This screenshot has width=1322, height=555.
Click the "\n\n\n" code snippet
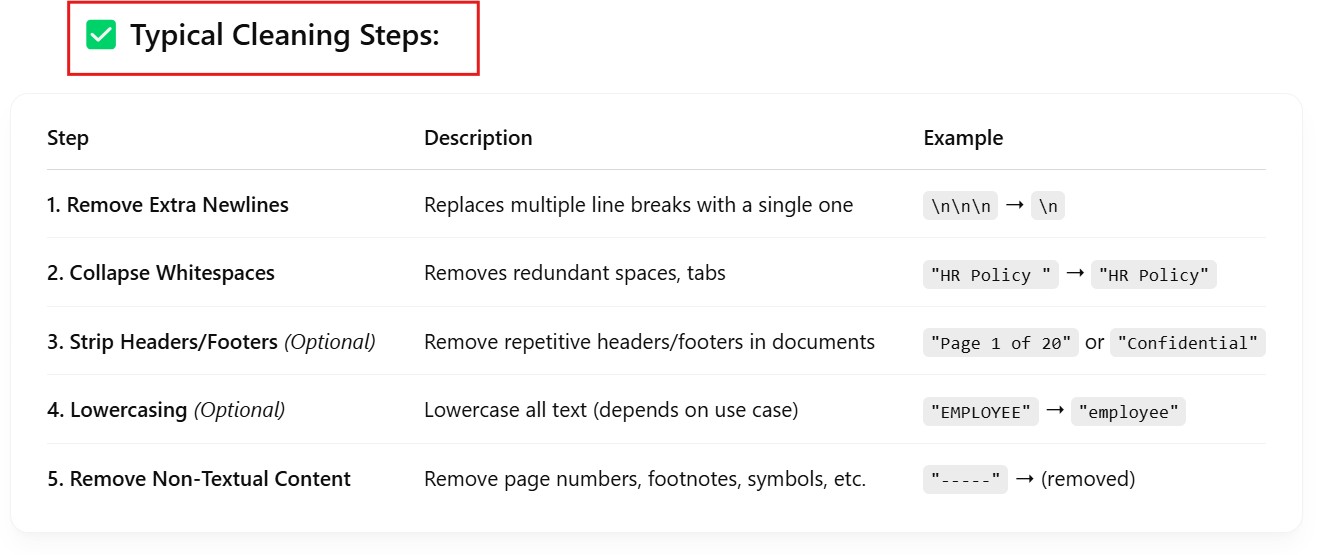(x=960, y=207)
